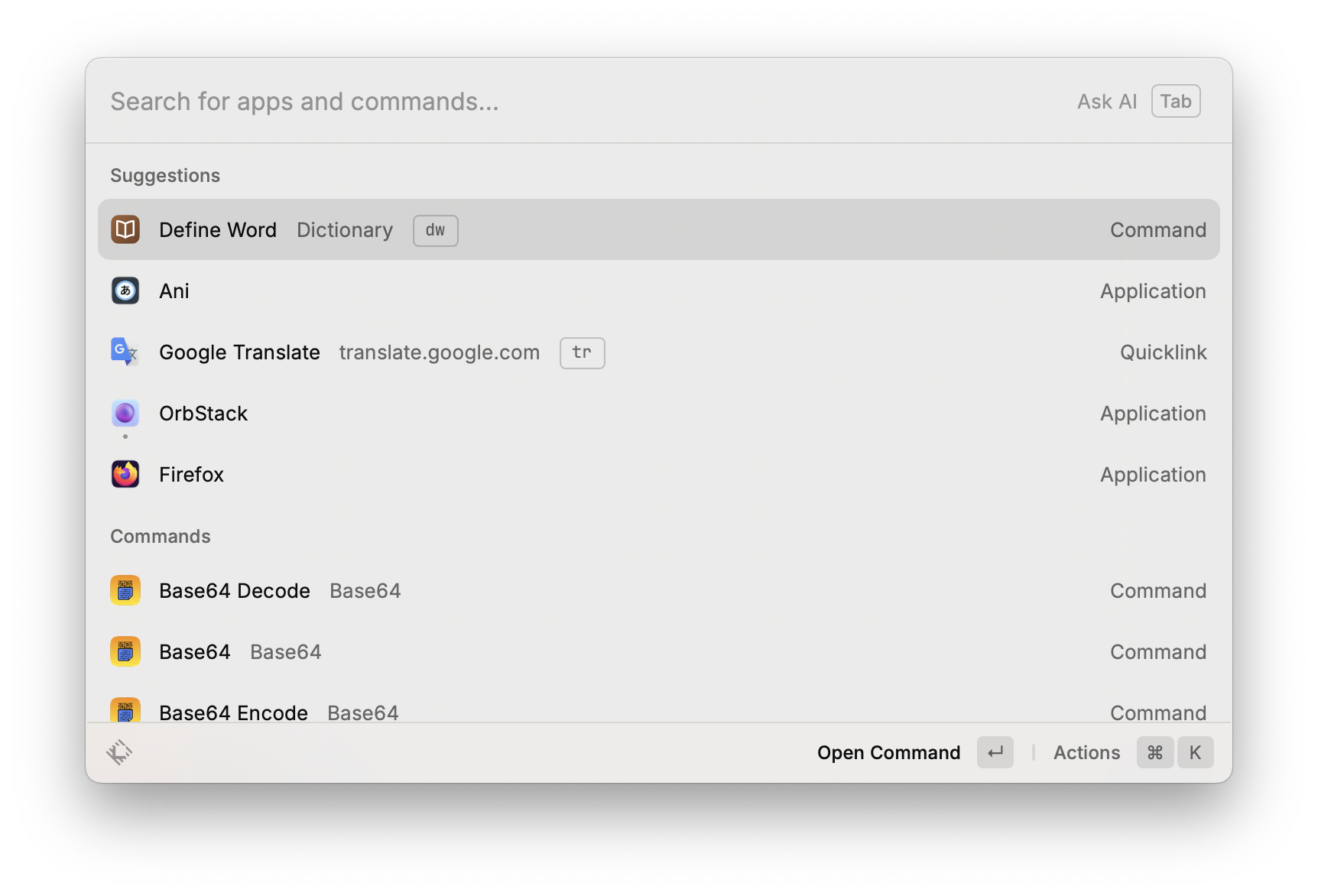Click the Base64 Decode command icon
The height and width of the screenshot is (896, 1318).
tap(125, 590)
